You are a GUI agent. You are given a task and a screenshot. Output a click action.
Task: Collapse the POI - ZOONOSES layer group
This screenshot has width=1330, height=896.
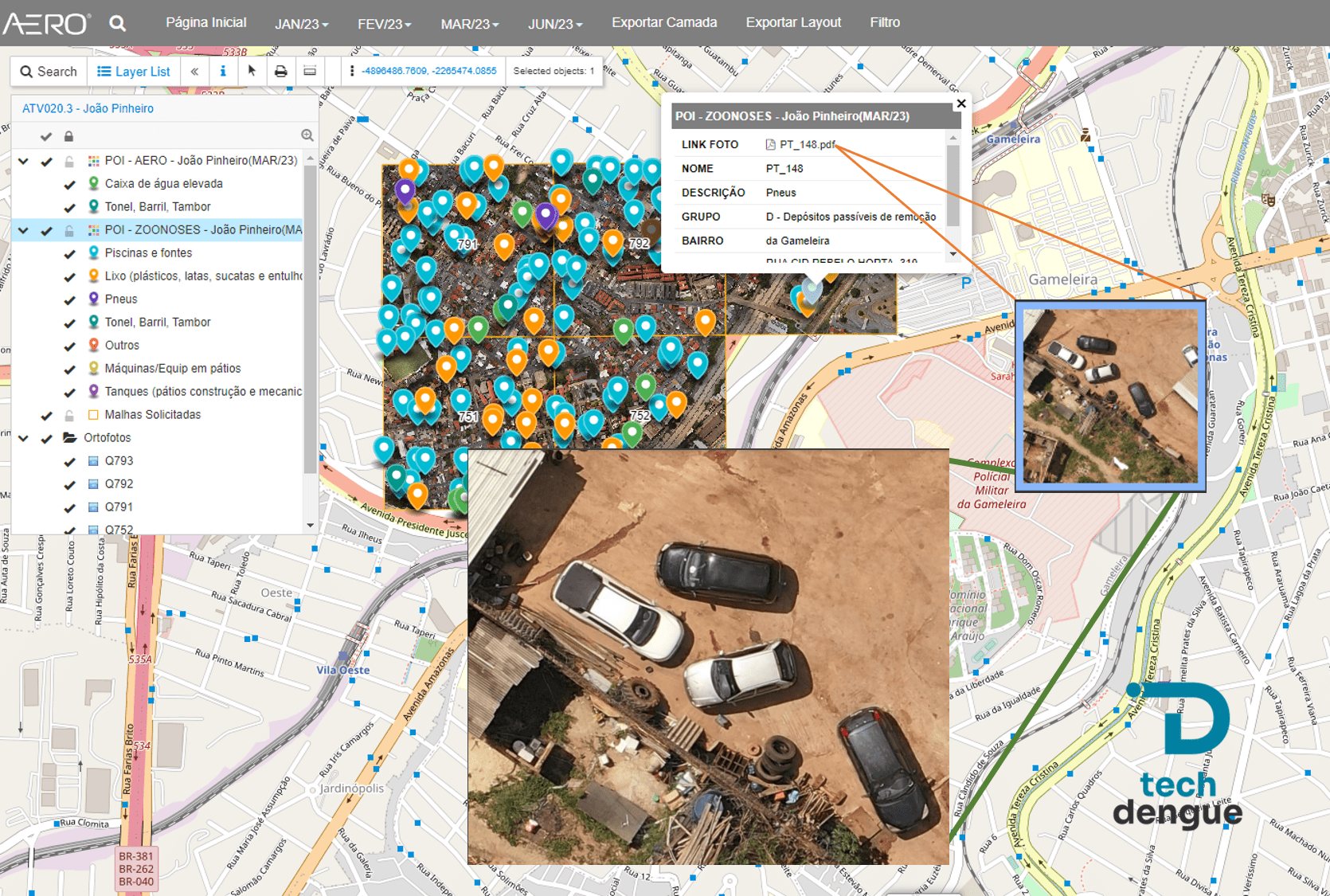pos(24,230)
